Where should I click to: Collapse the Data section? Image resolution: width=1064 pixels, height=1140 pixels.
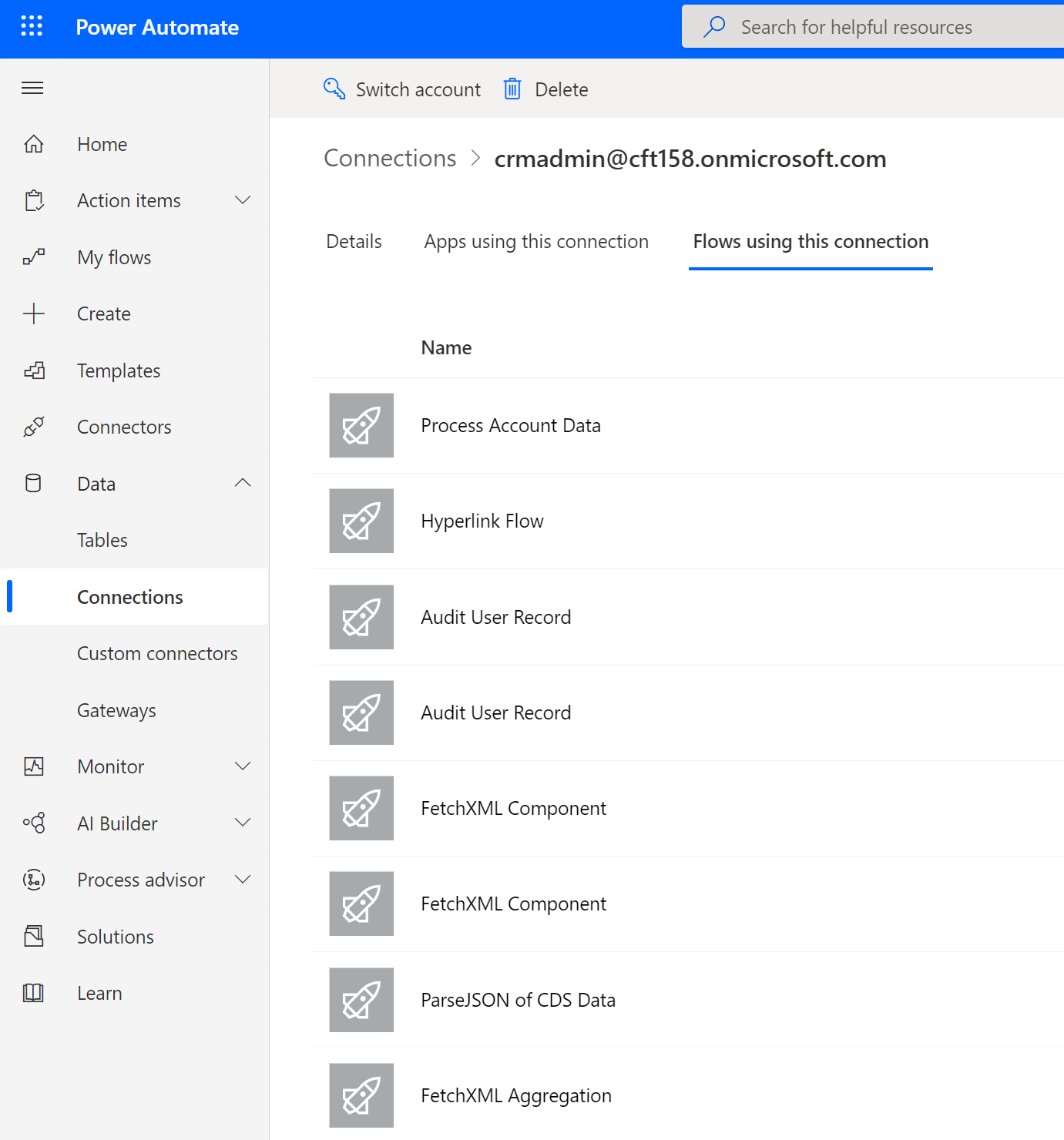(x=243, y=483)
